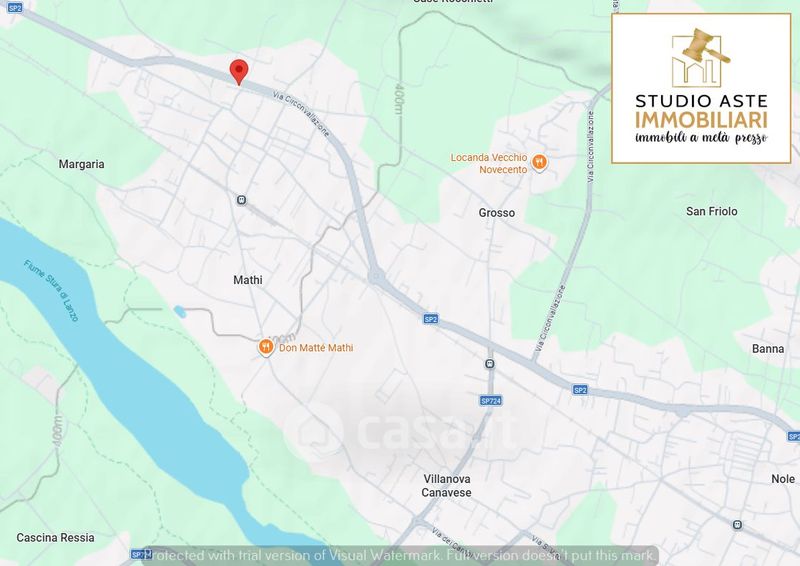Click the SP724 road shield
The width and height of the screenshot is (800, 566).
(491, 401)
